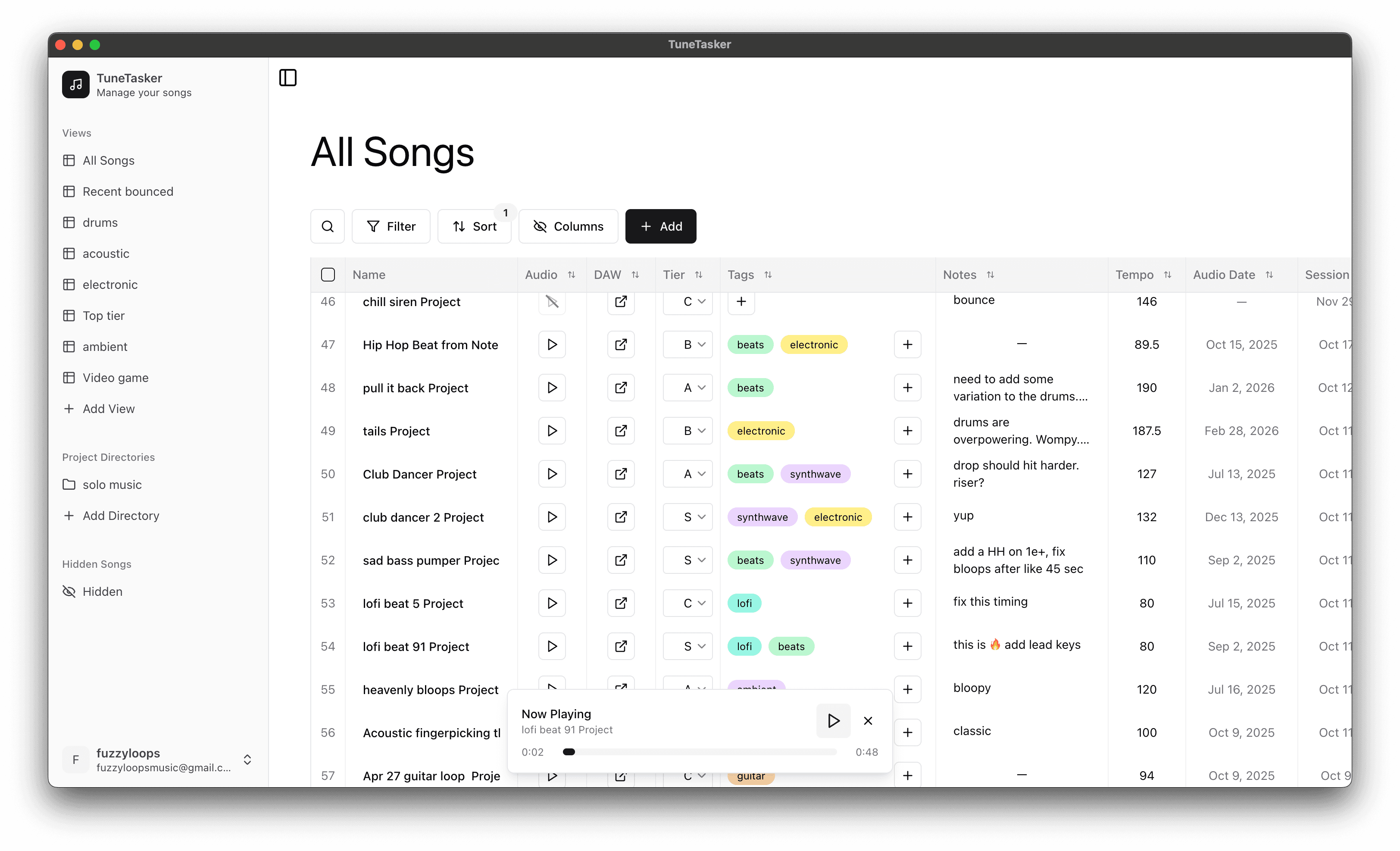Open Tier dropdown for club dancer 2 Project
The width and height of the screenshot is (1400, 851).
pos(687,517)
